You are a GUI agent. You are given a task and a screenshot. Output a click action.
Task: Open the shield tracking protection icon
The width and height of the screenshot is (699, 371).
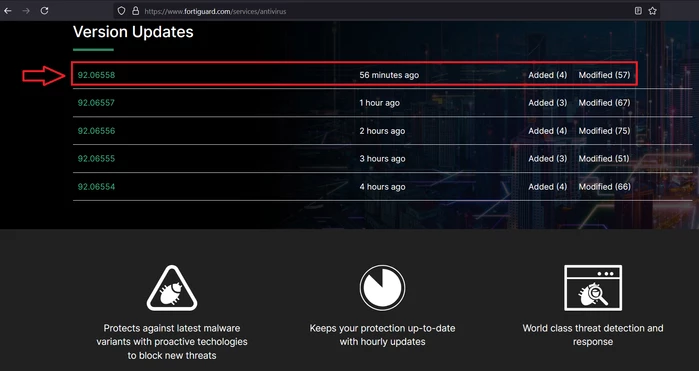121,11
